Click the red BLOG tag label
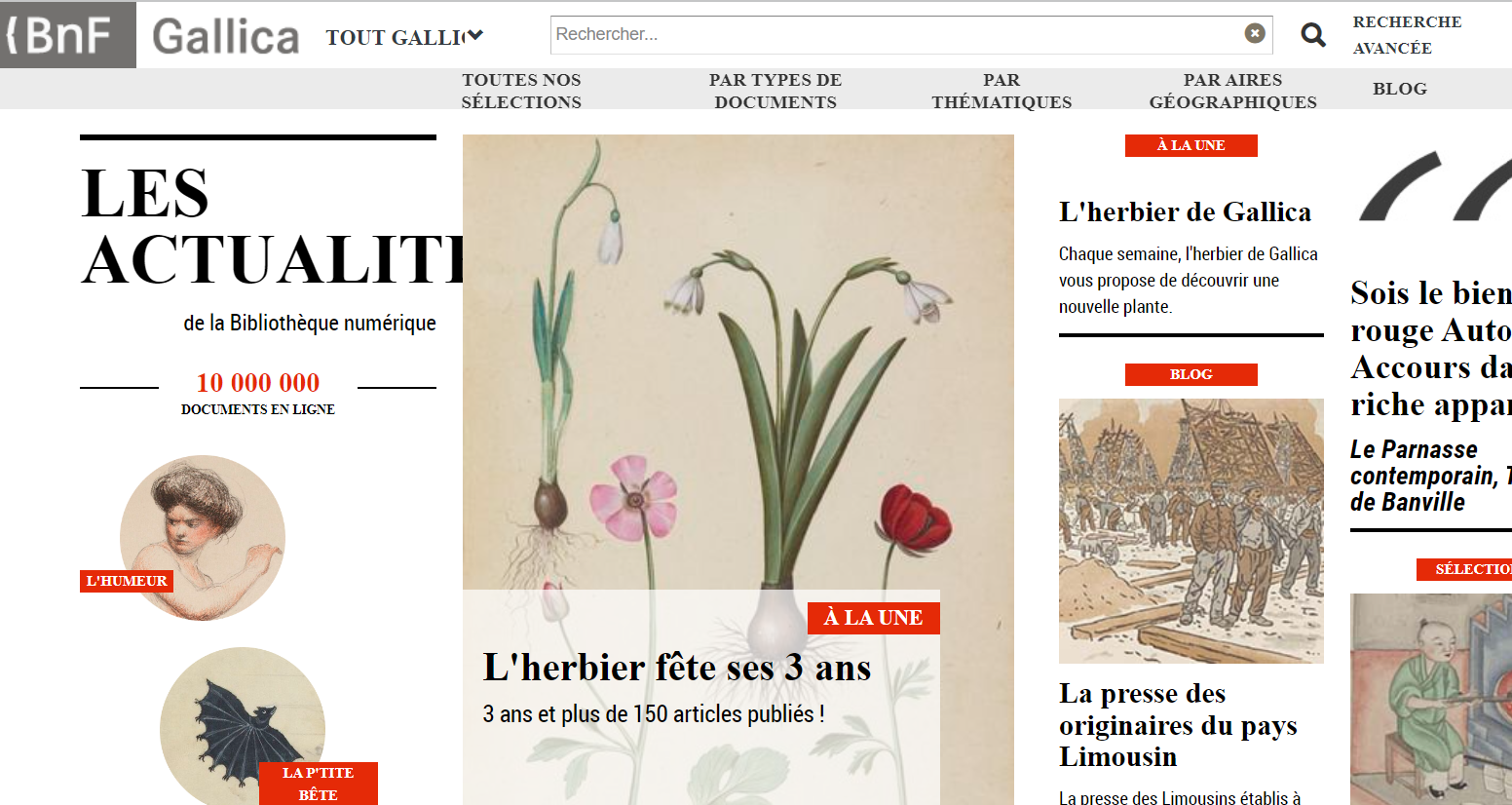Viewport: 1512px width, 805px height. point(1191,374)
